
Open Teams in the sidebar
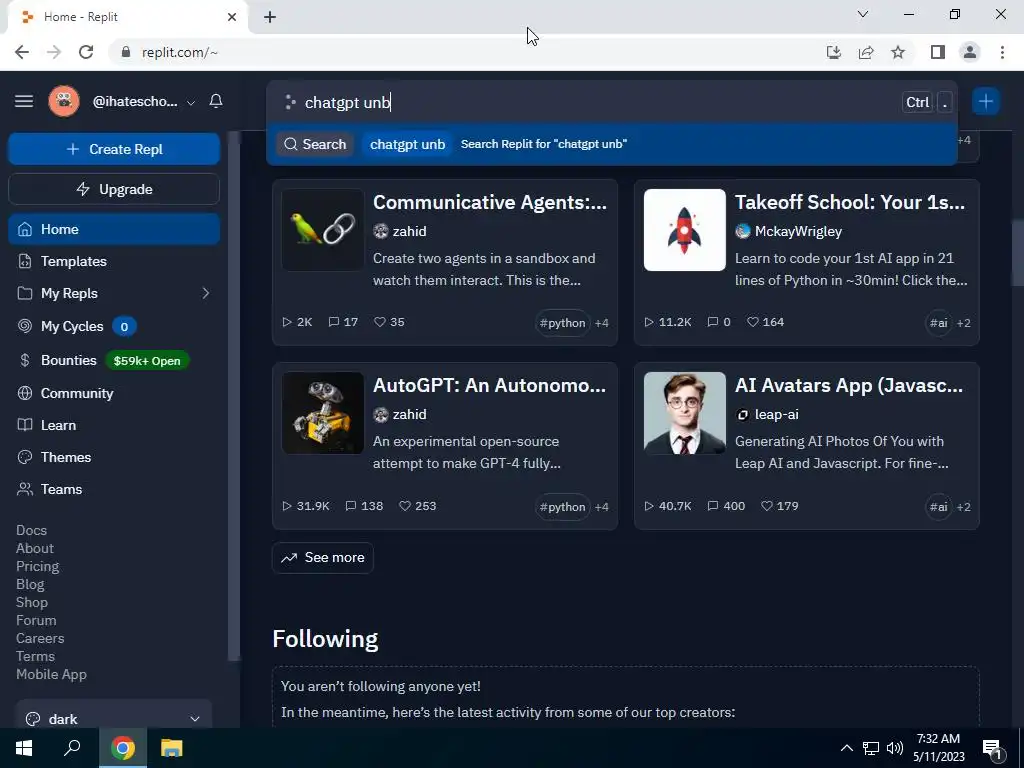[61, 489]
